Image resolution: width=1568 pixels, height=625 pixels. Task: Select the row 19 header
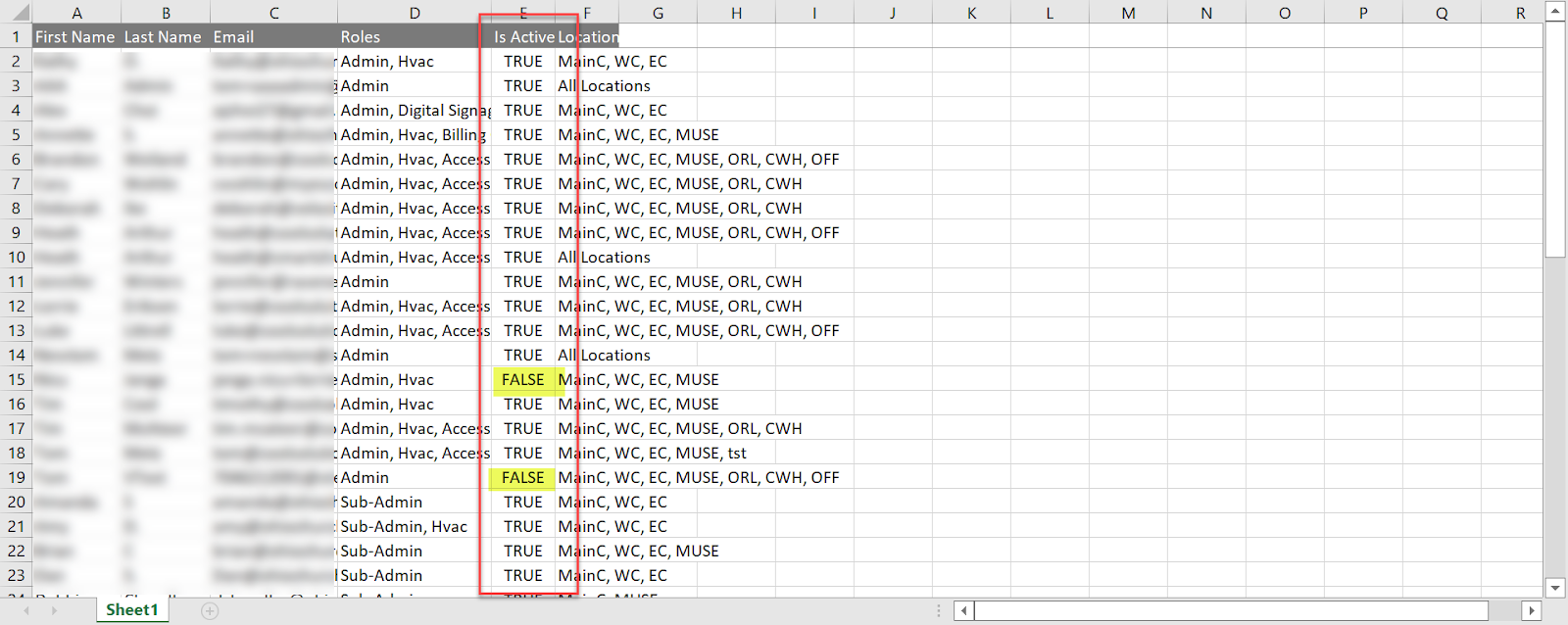coord(16,477)
